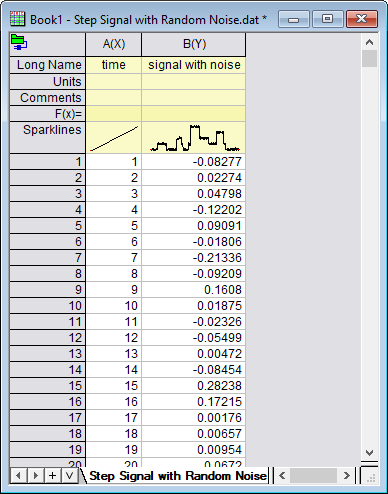Image resolution: width=388 pixels, height=494 pixels.
Task: Click cell with value -0.21336
Action: [194, 258]
